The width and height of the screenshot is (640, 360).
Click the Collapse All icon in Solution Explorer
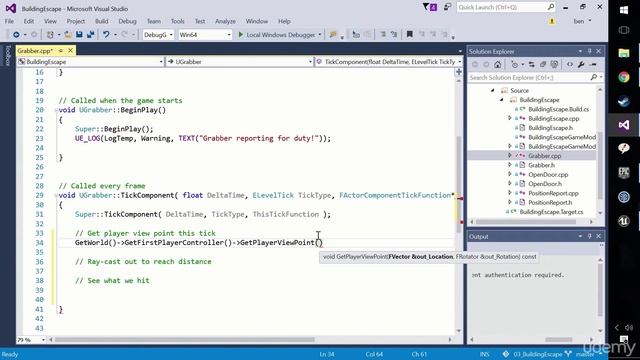542,64
